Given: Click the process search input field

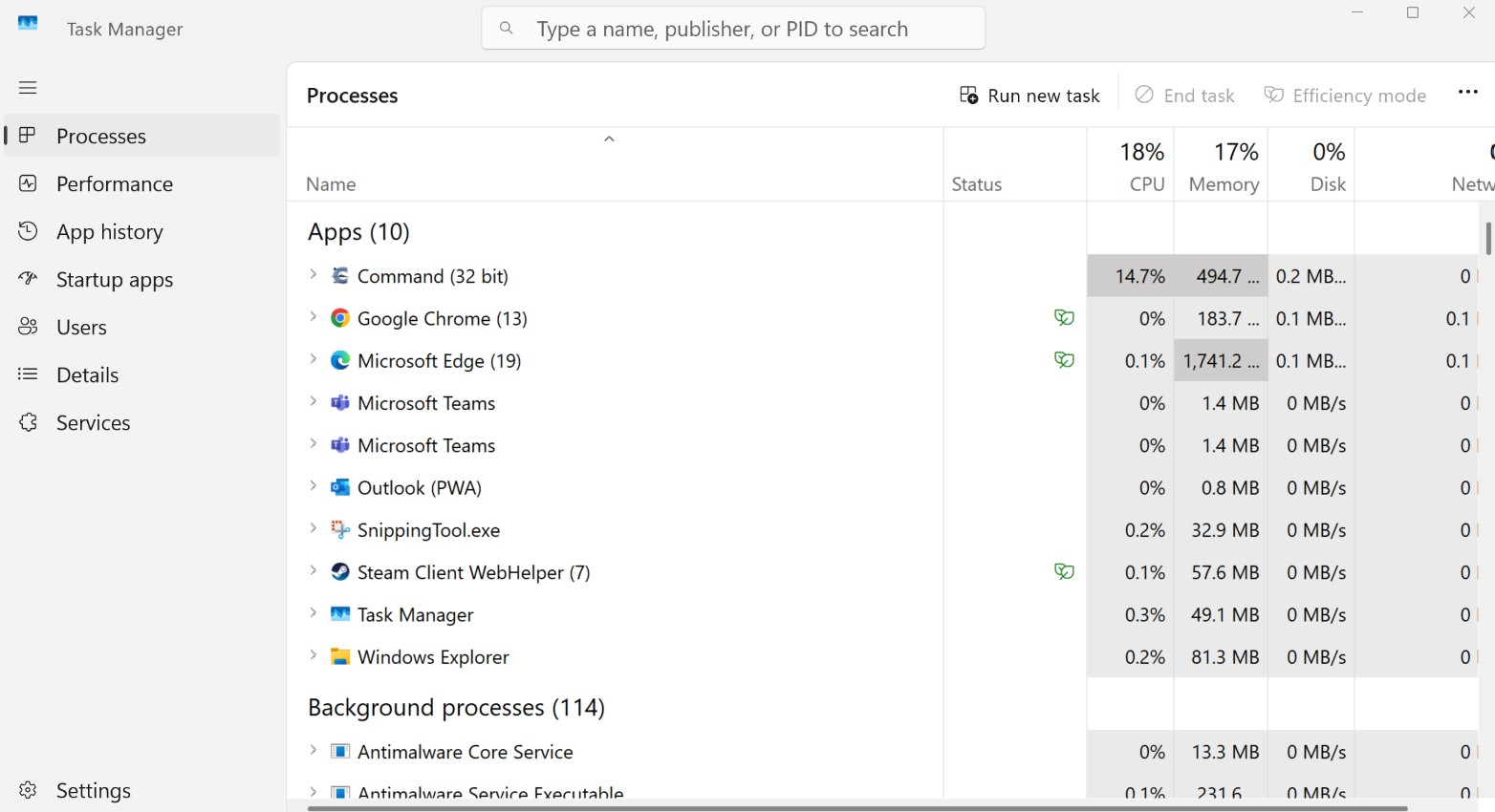Looking at the screenshot, I should (733, 29).
